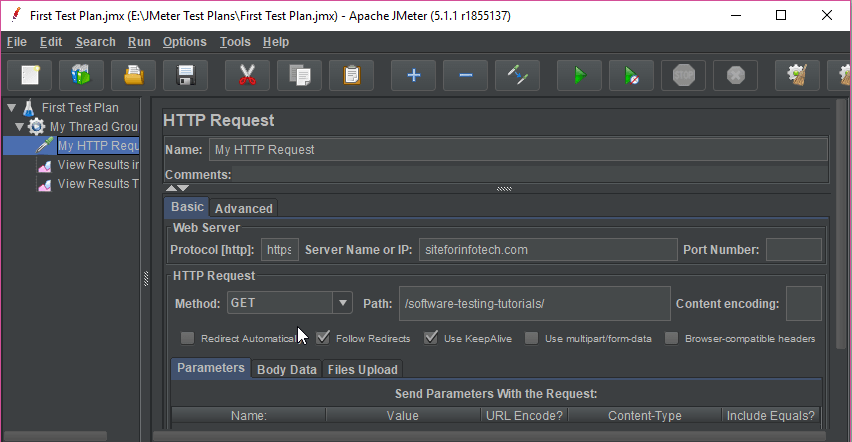Click the New test plan toolbar icon

(30, 75)
